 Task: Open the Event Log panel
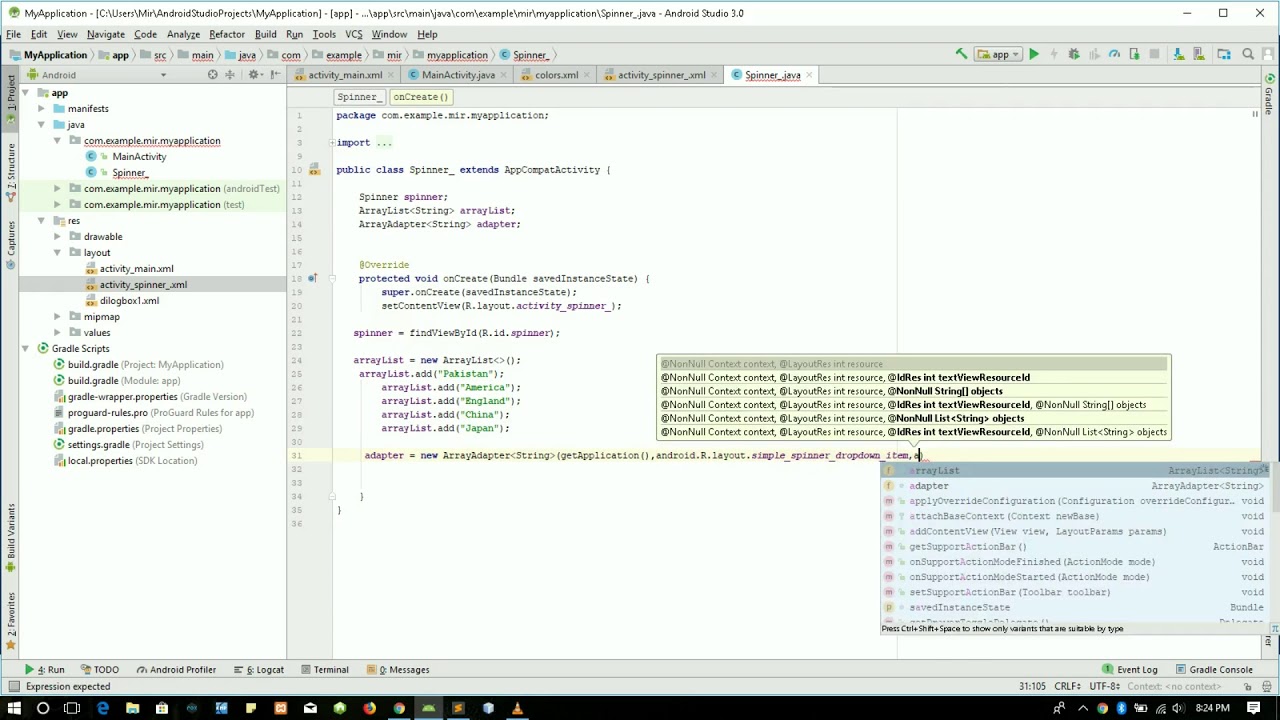tap(1130, 670)
